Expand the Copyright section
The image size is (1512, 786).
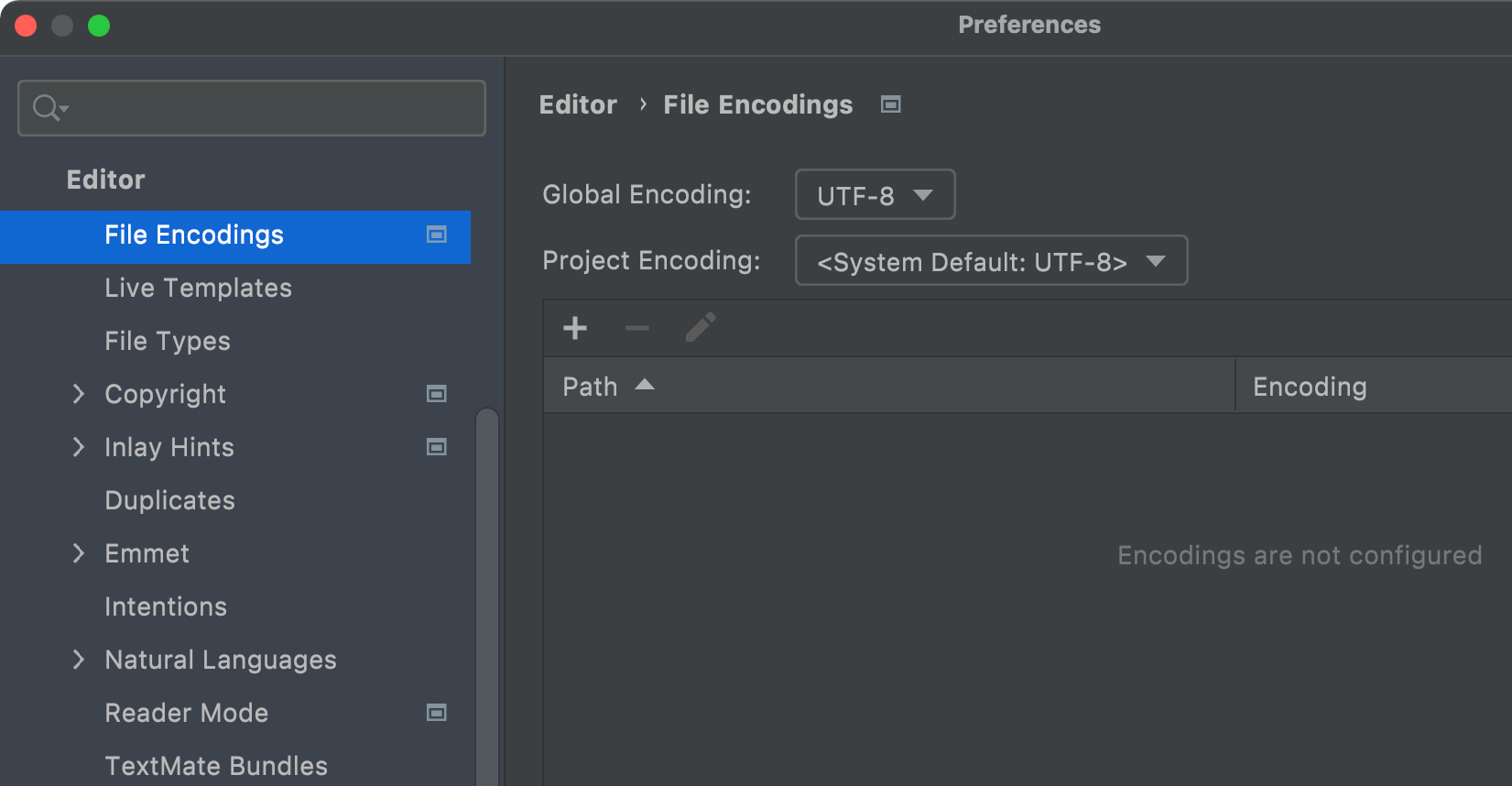pyautogui.click(x=79, y=394)
